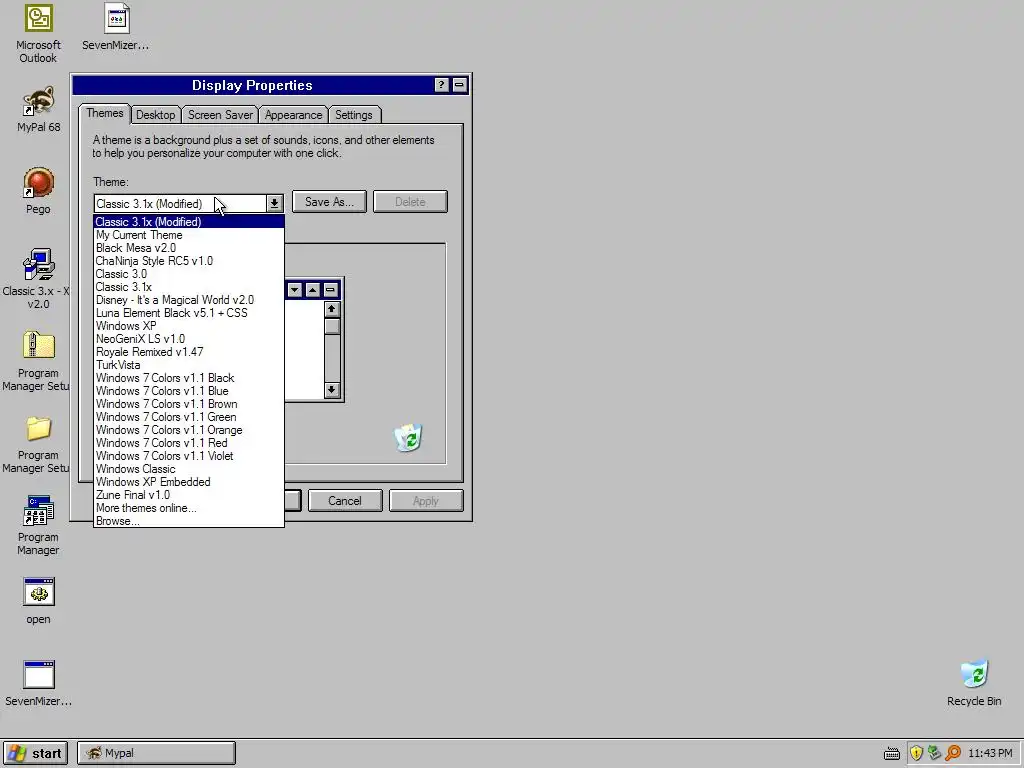Choose Black Mesa v2.0 theme
The height and width of the screenshot is (768, 1024).
(189, 248)
